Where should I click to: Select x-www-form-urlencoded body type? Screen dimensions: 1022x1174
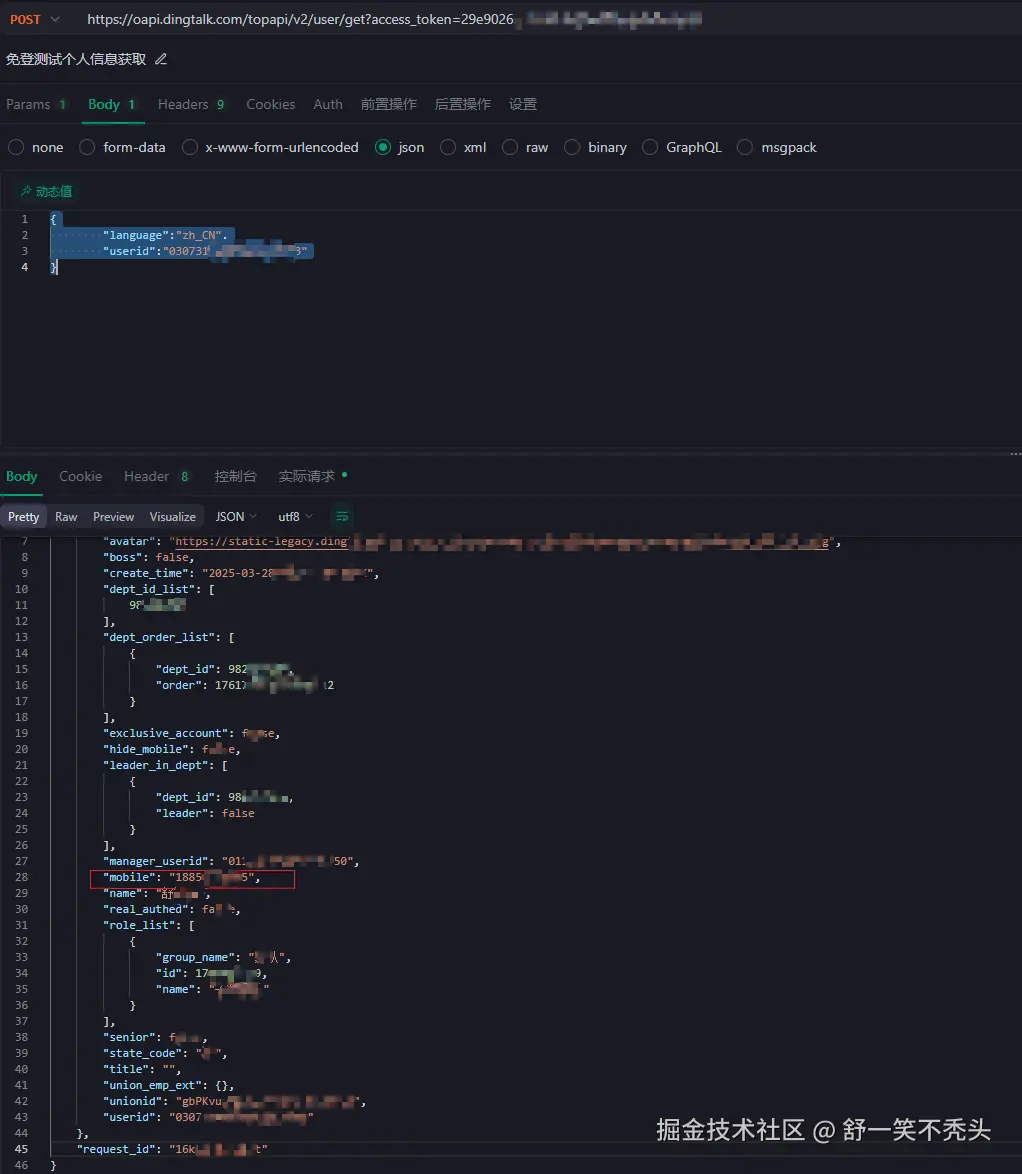point(270,147)
